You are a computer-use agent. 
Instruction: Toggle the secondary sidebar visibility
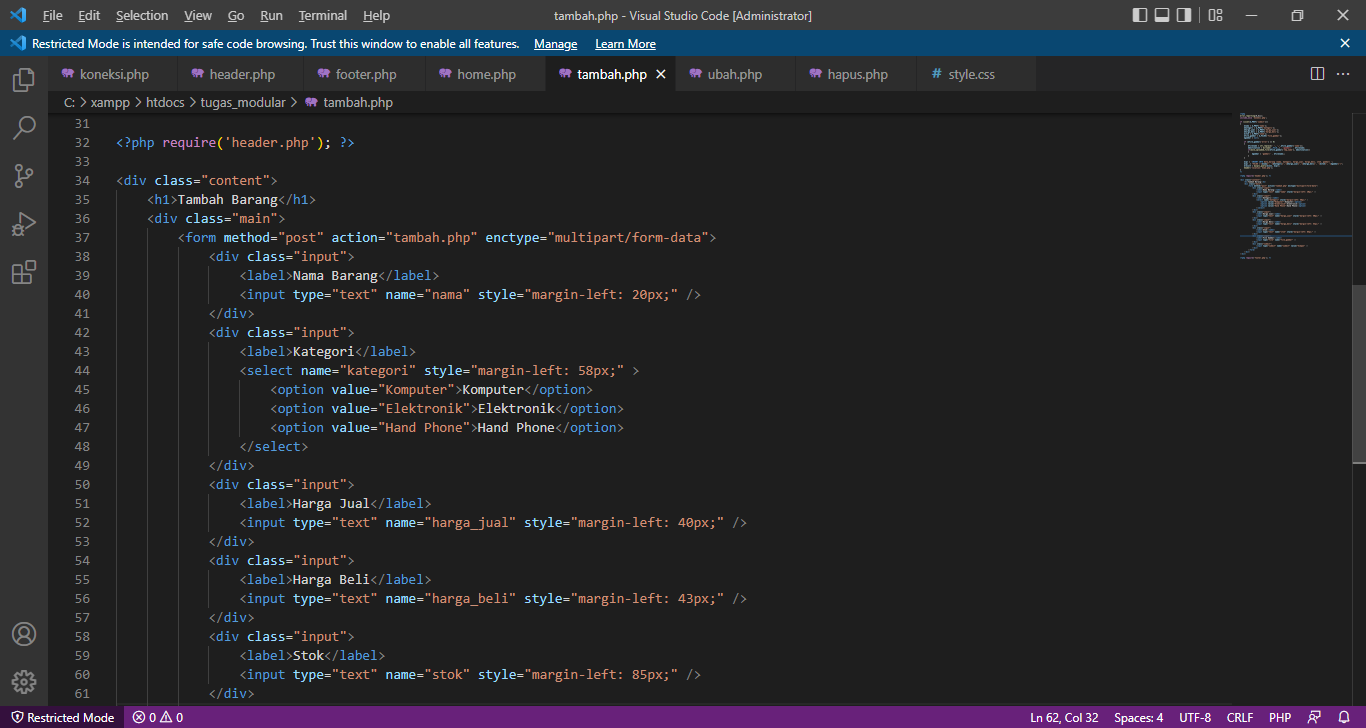(1185, 15)
